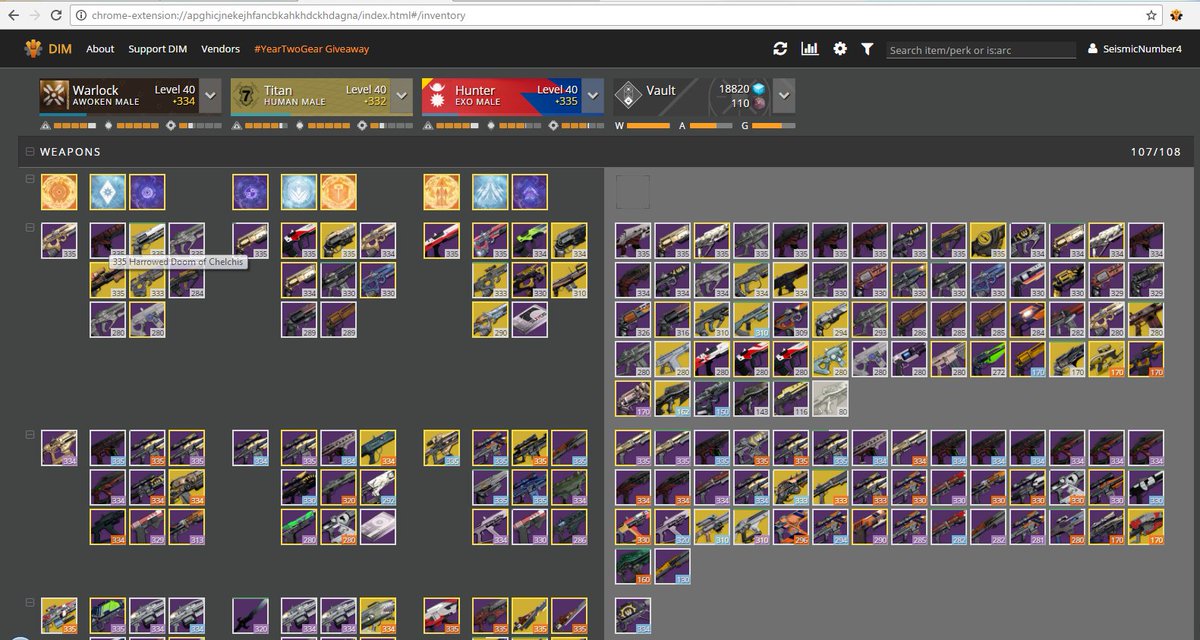Select the Warlock's purple Voidwalker subclass
The image size is (1200, 640).
point(147,192)
